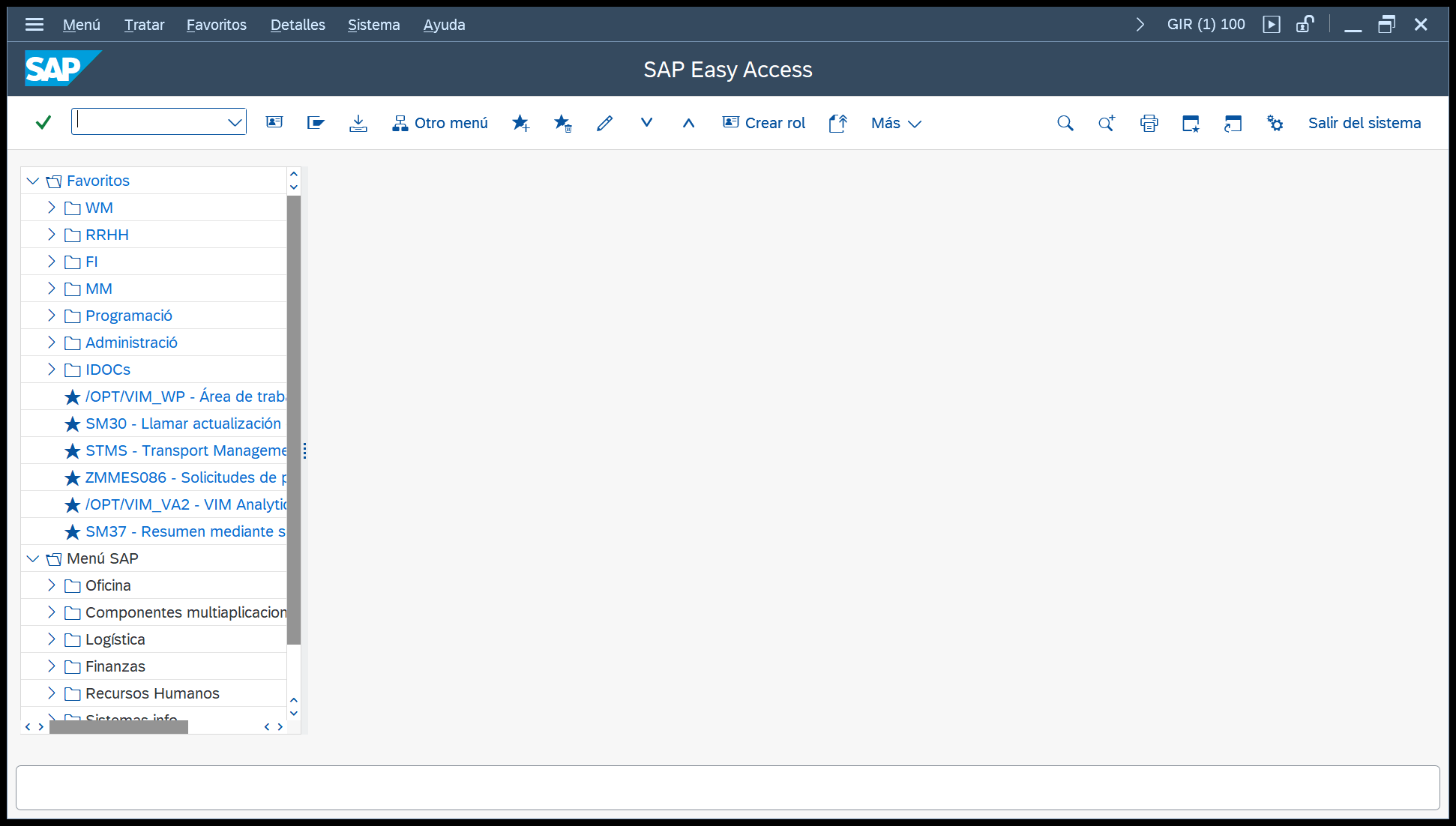
Task: Expand the FI folder
Action: click(x=51, y=262)
